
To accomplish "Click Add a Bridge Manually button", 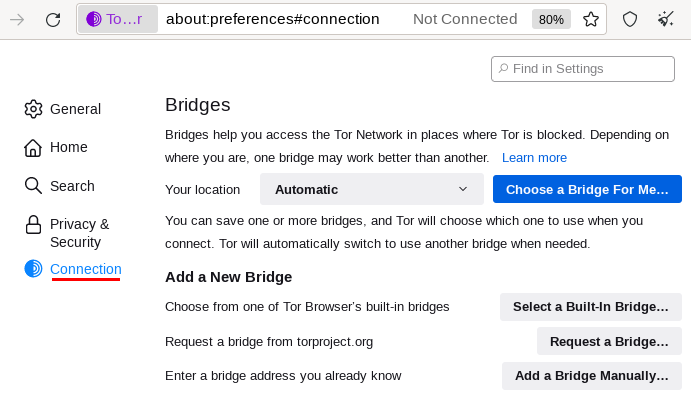I will pyautogui.click(x=591, y=376).
